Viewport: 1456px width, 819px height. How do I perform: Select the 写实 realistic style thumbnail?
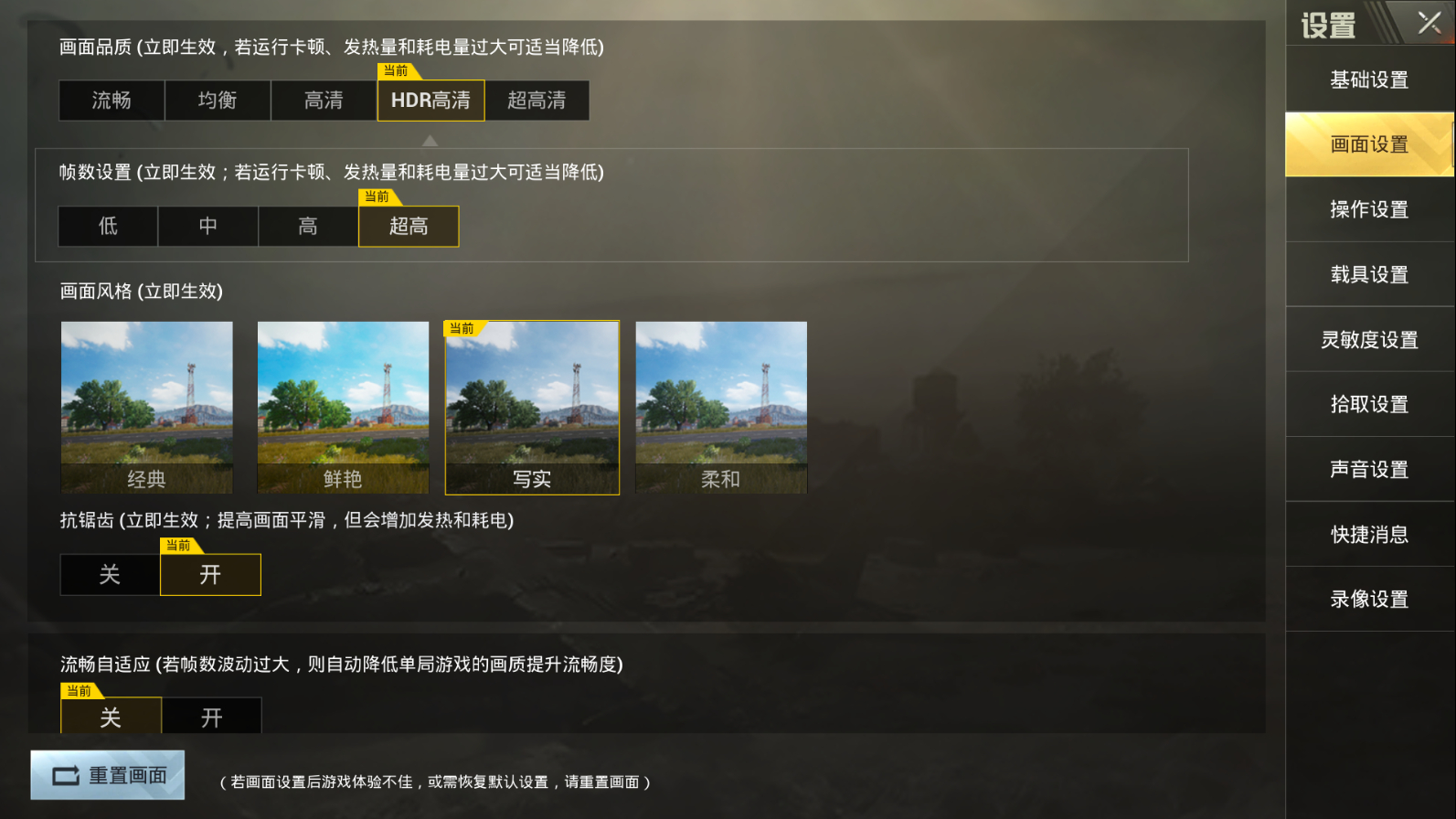click(x=532, y=408)
